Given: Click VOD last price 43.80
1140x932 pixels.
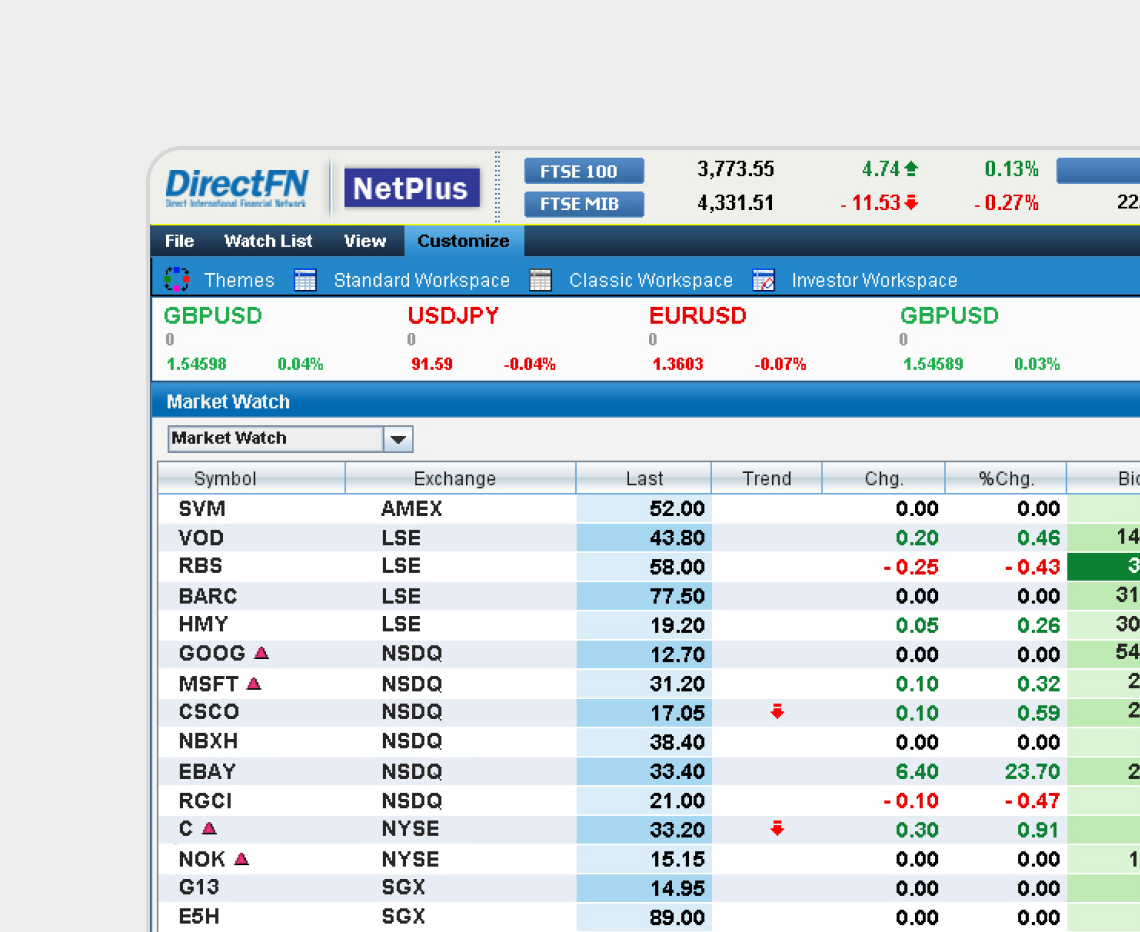Looking at the screenshot, I should (677, 538).
